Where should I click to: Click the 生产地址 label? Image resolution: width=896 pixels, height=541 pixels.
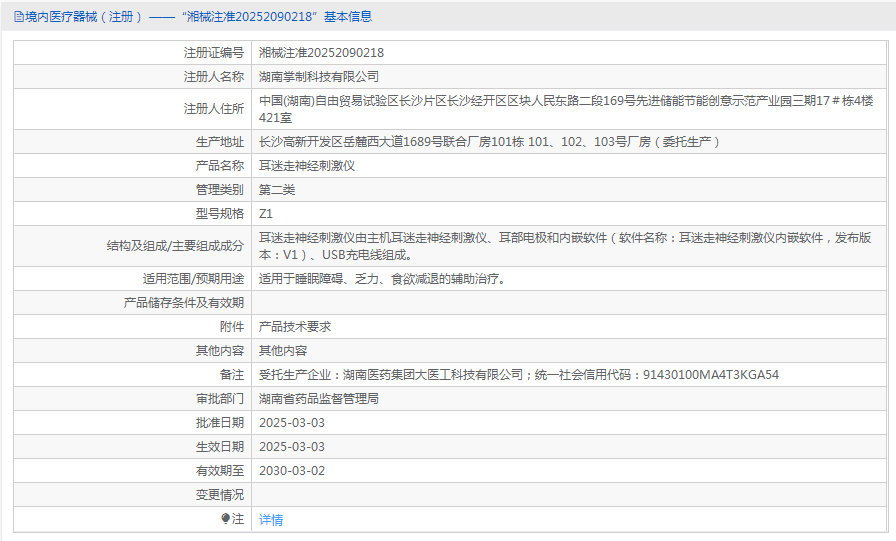click(220, 142)
